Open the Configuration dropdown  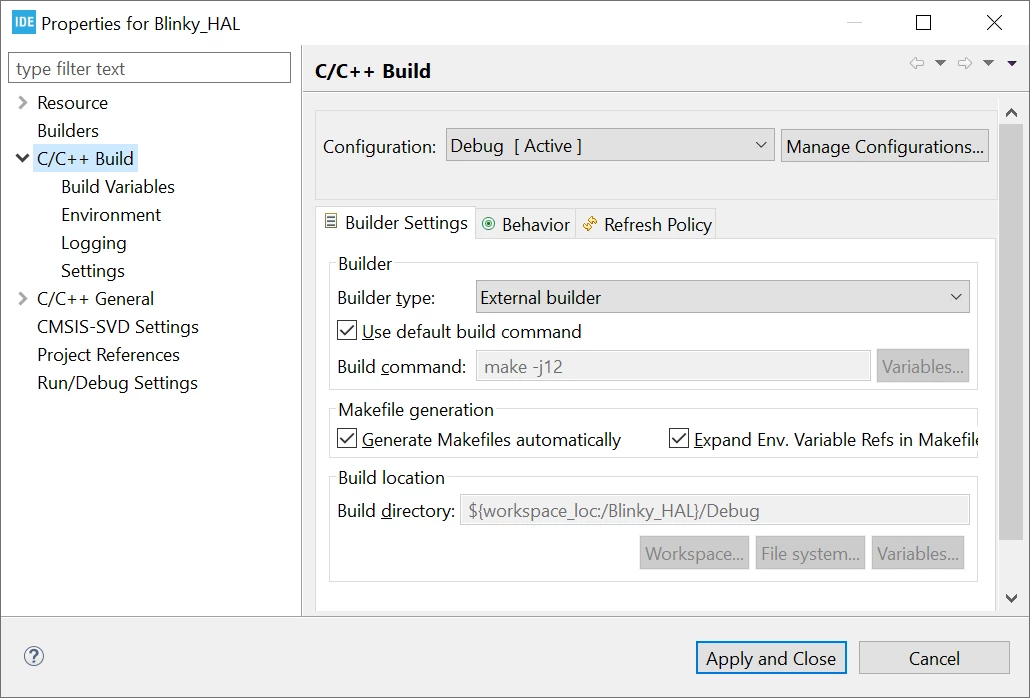(x=610, y=145)
